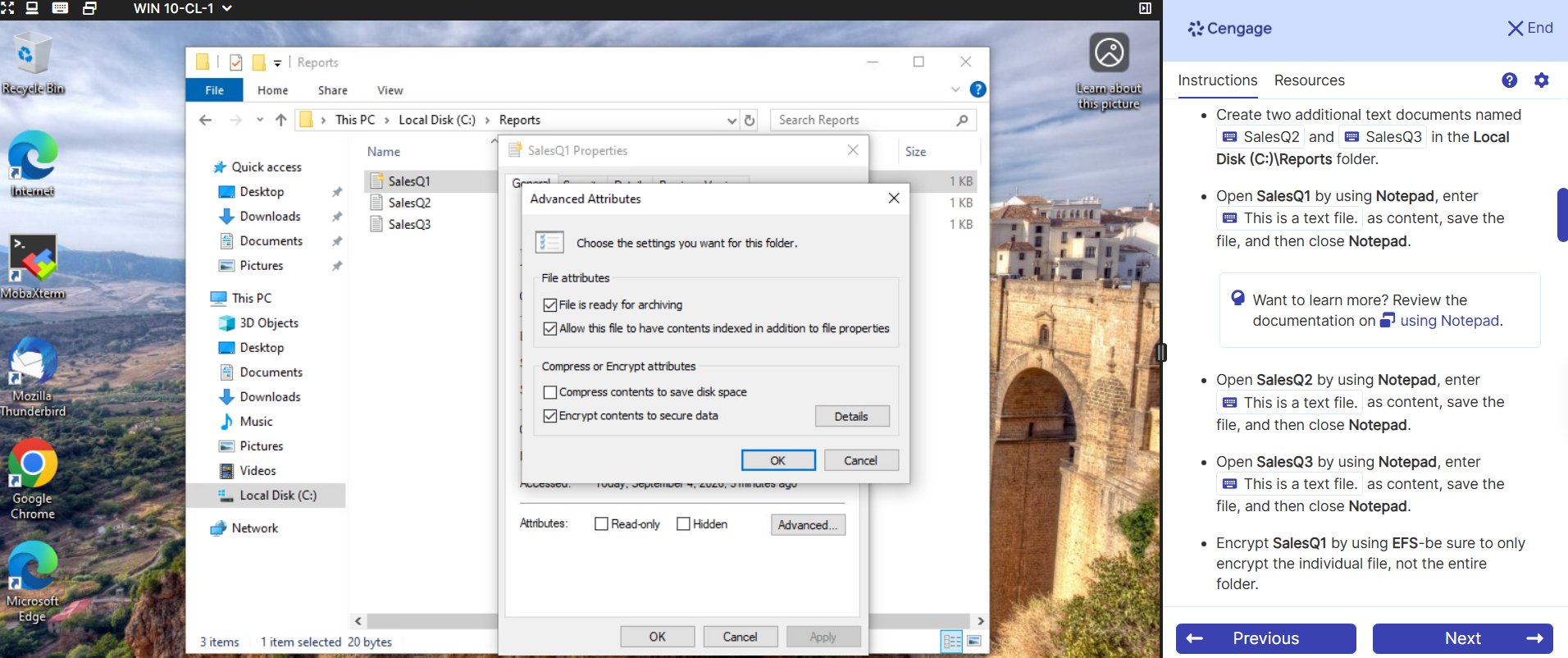Viewport: 1568px width, 658px height.
Task: Expand the address bar history dropdown
Action: point(732,120)
